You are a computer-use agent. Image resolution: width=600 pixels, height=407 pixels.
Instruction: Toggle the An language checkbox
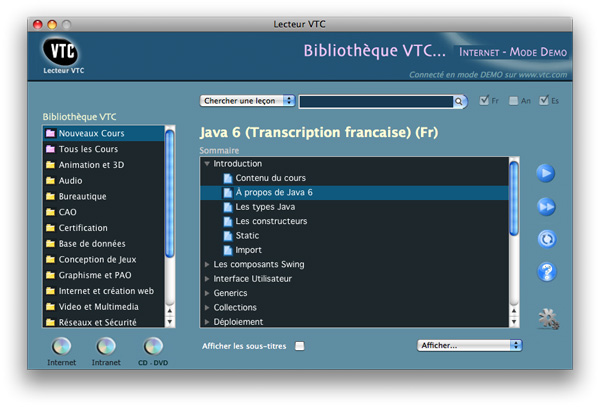pos(514,101)
